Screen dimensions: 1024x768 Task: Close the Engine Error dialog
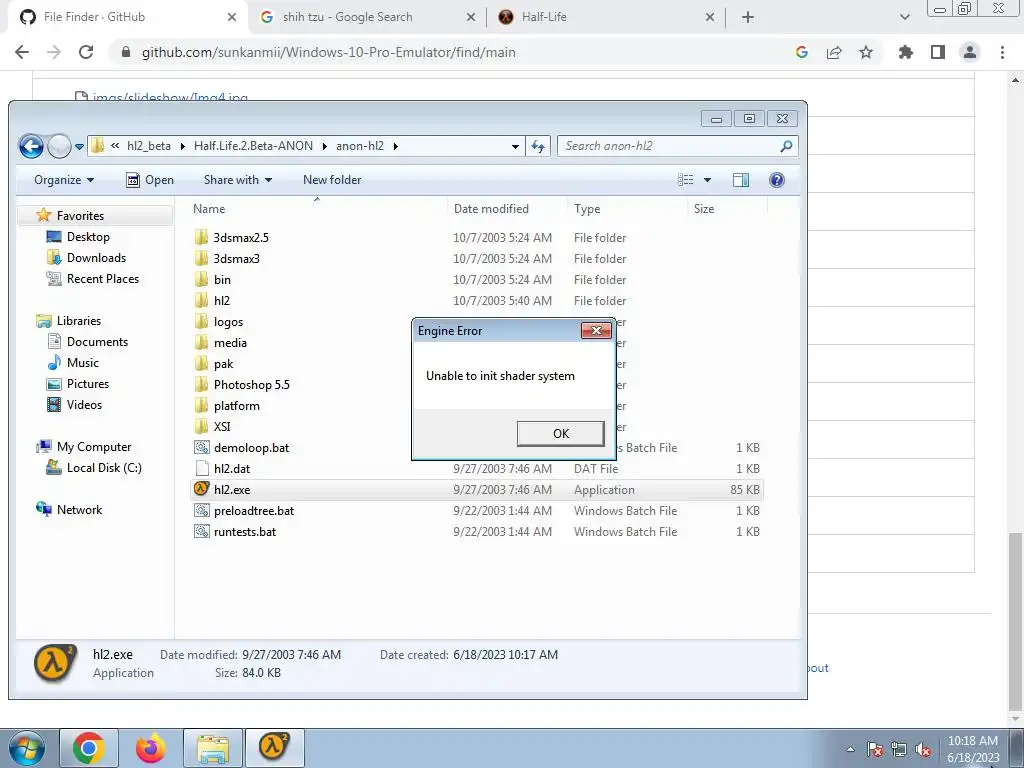coord(596,330)
